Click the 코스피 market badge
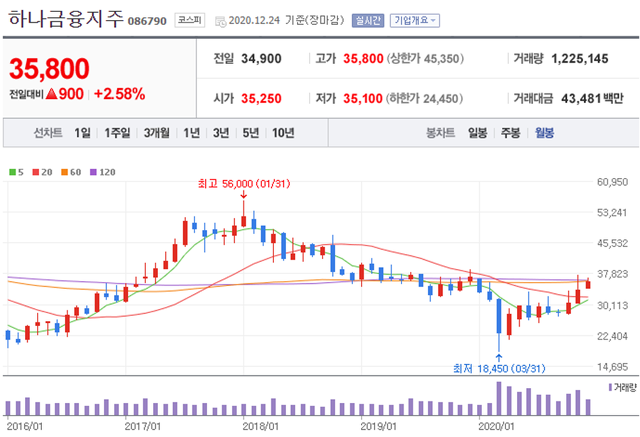 tap(190, 20)
